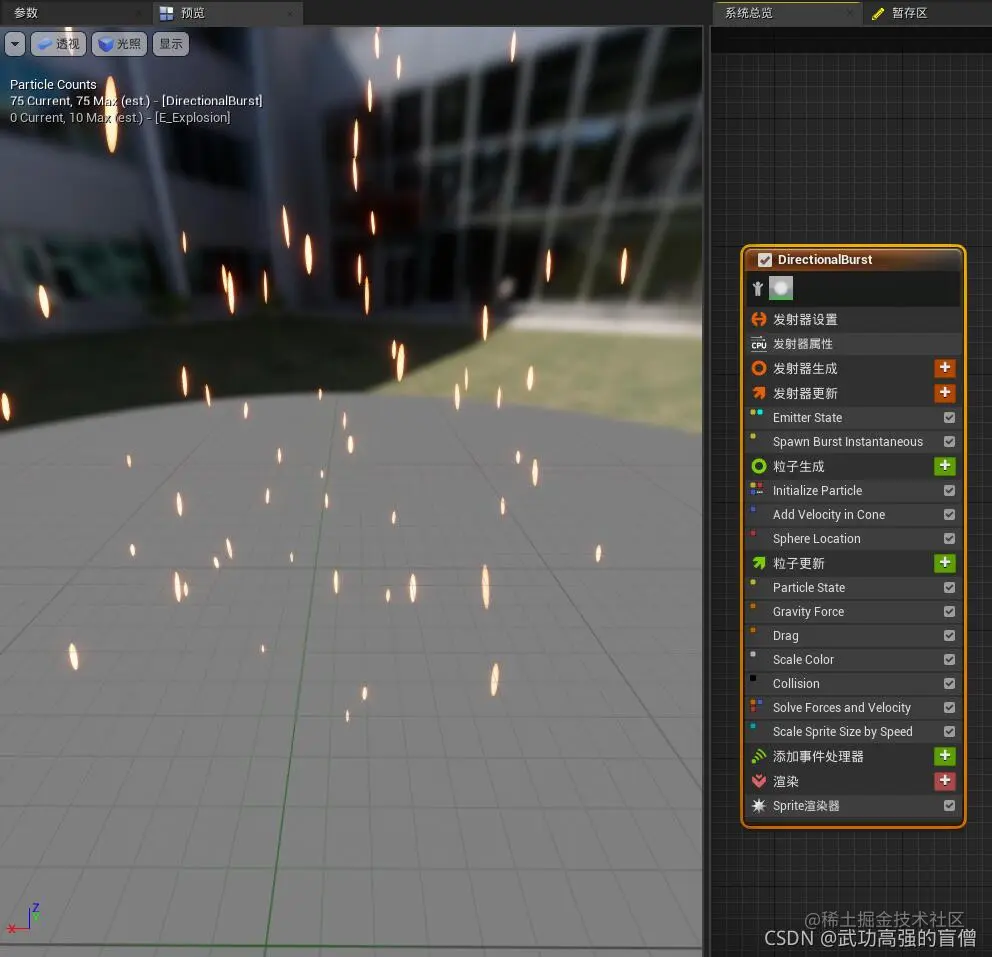Select the Gravity Force module
The image size is (992, 957).
point(852,612)
